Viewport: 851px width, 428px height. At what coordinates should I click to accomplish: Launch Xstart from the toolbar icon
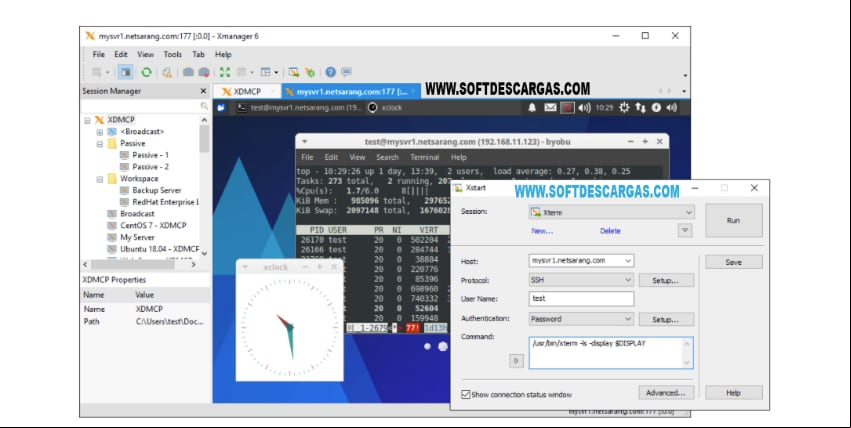pos(294,72)
